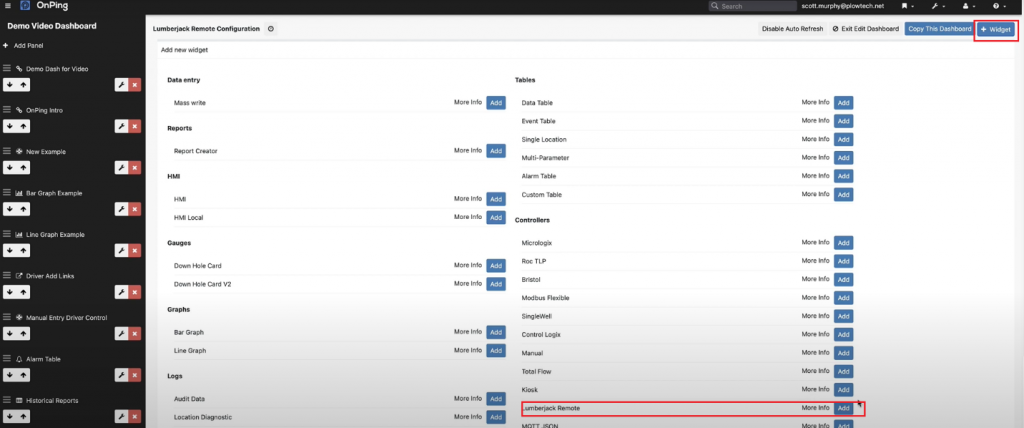The image size is (1024, 428).
Task: Move Demo Dash for Video panel down
Action: 10,84
